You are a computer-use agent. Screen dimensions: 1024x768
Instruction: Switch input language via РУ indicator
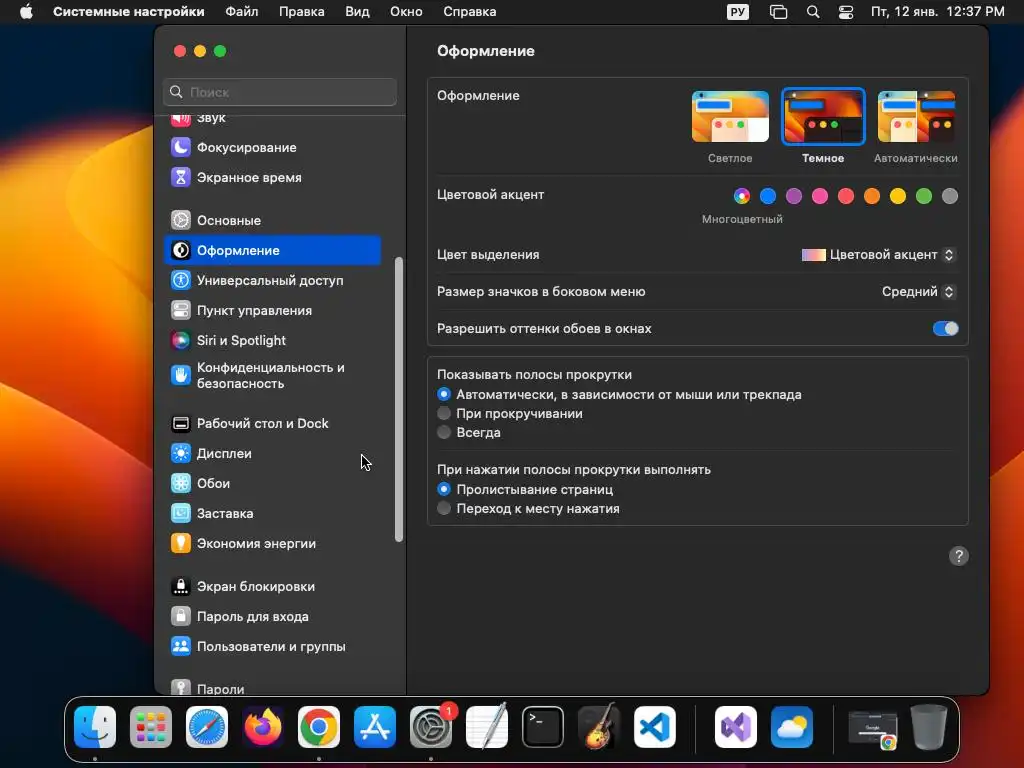[x=738, y=12]
